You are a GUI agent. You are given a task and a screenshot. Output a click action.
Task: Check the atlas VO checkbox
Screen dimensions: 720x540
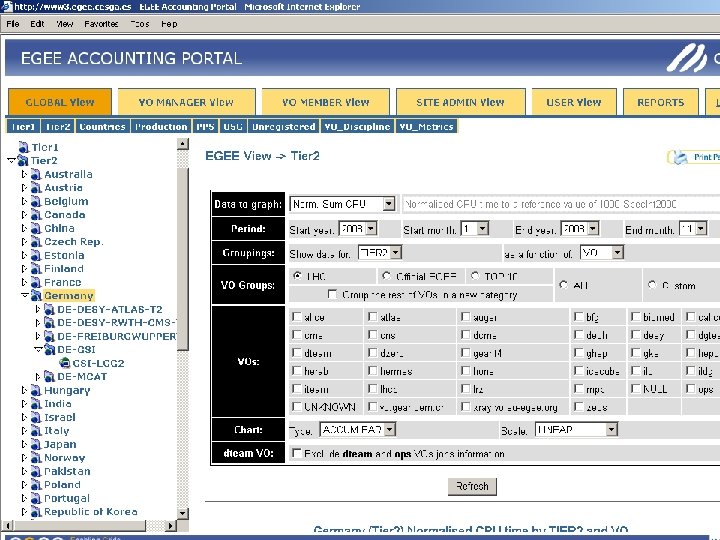[x=373, y=317]
